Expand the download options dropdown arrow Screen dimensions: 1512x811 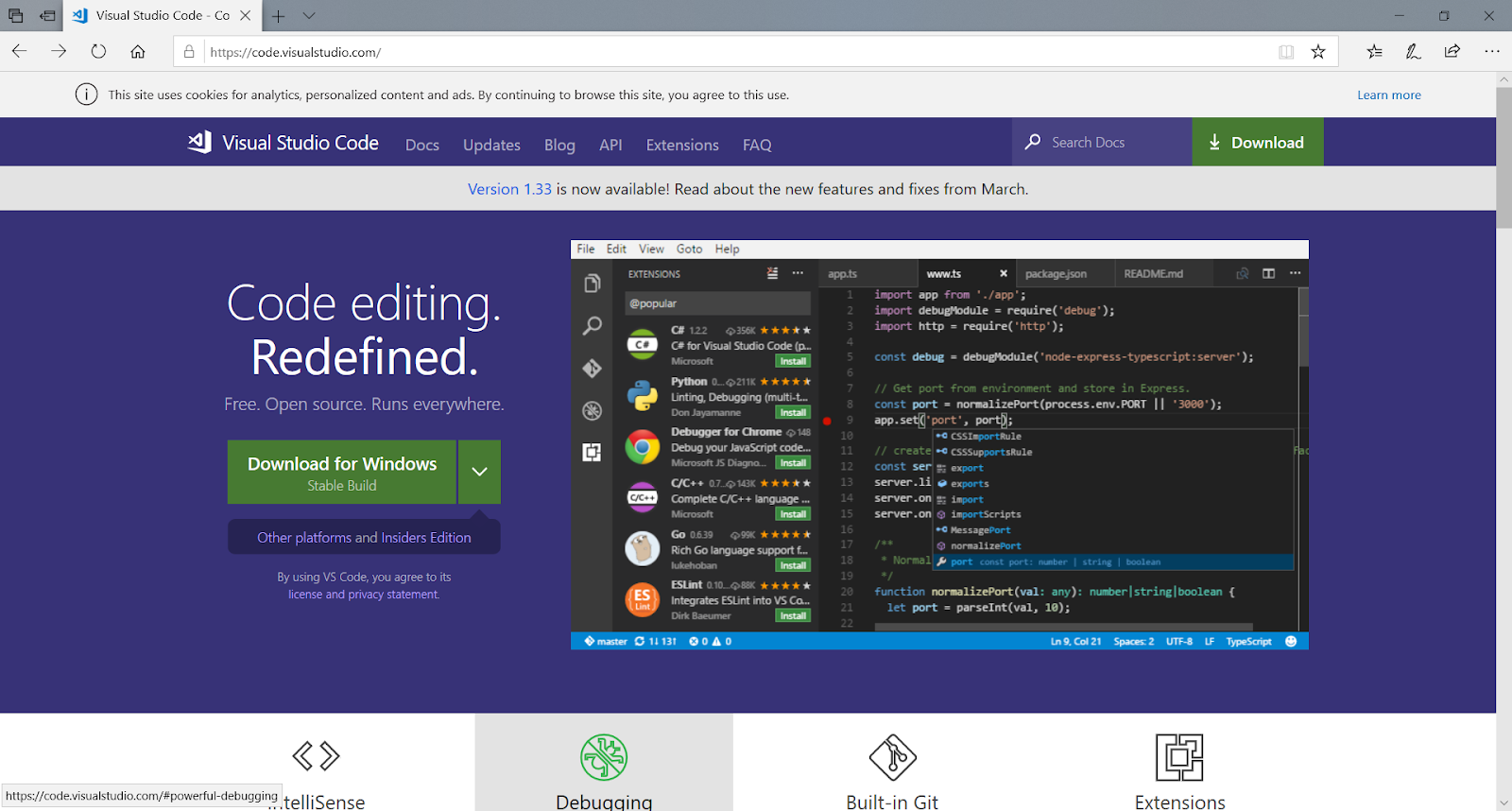tap(480, 472)
